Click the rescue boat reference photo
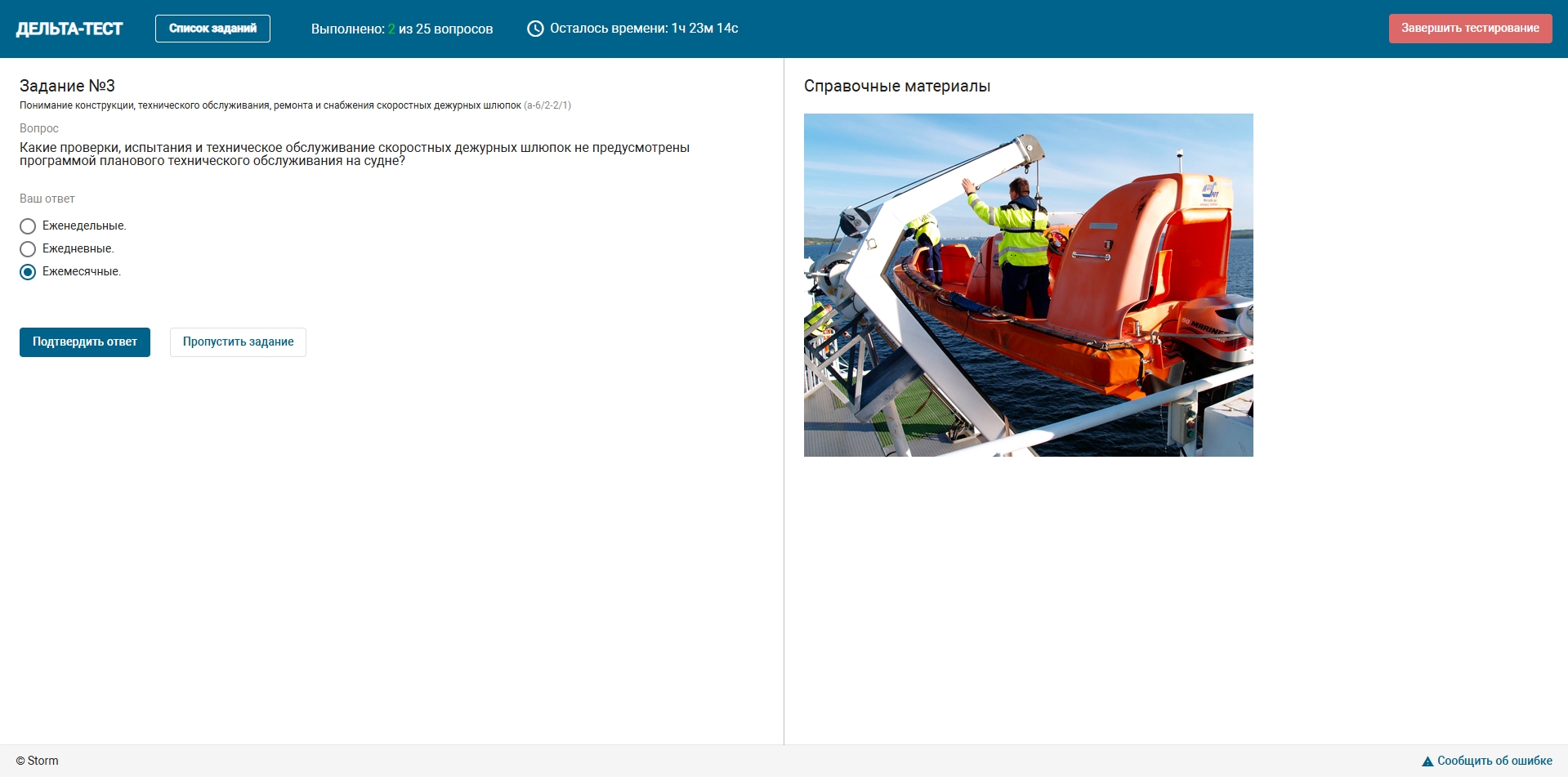The image size is (1568, 777). click(x=1028, y=285)
